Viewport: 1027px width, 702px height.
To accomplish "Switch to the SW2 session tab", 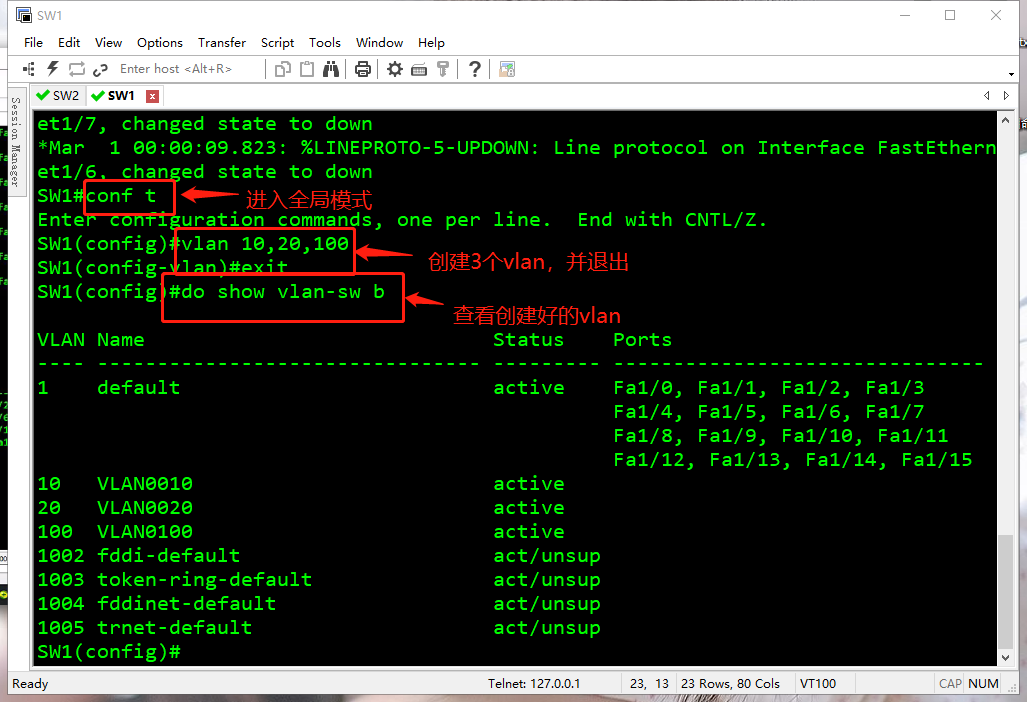I will pos(58,96).
